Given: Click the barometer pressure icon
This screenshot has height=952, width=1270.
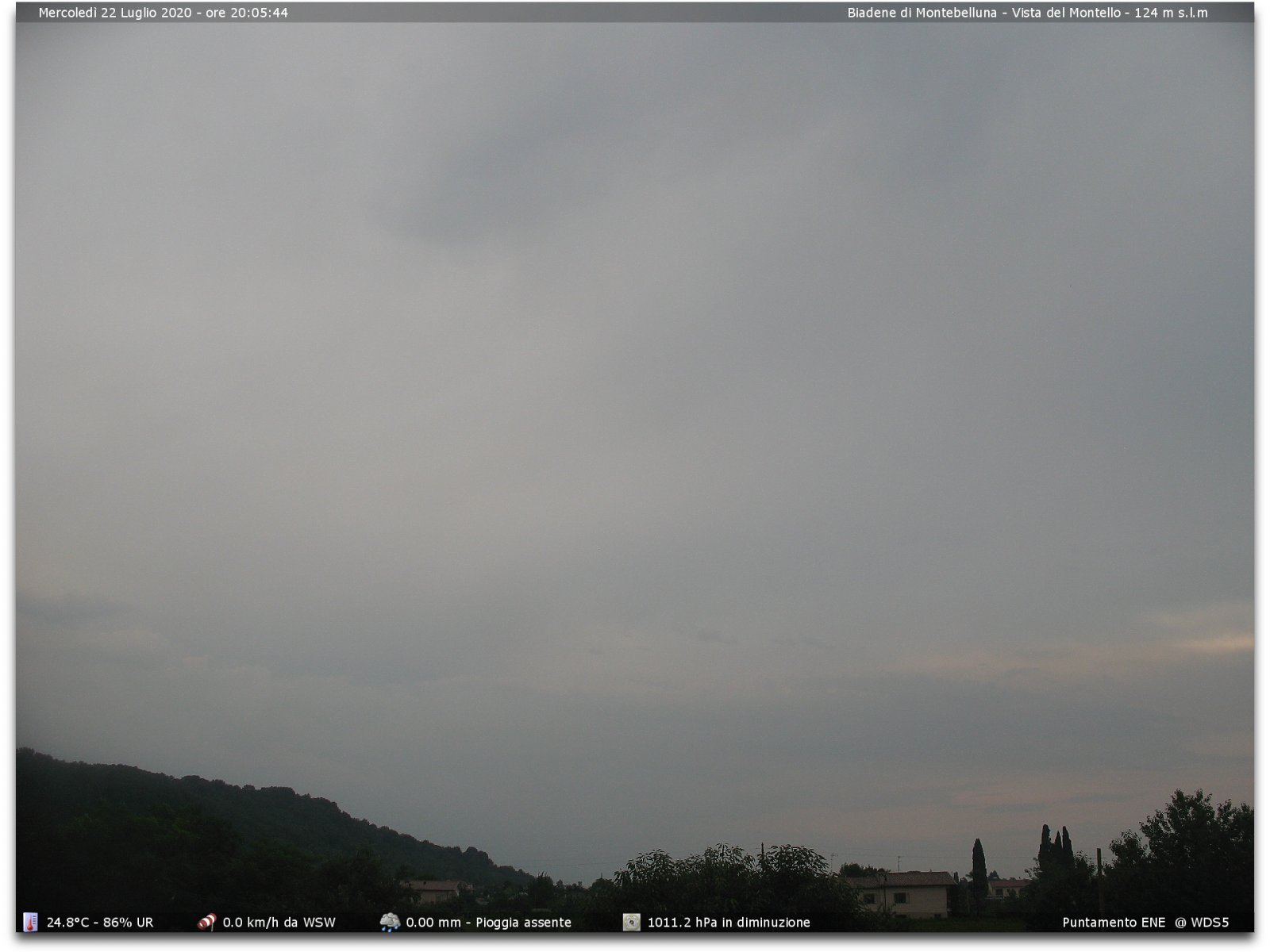Looking at the screenshot, I should (631, 922).
